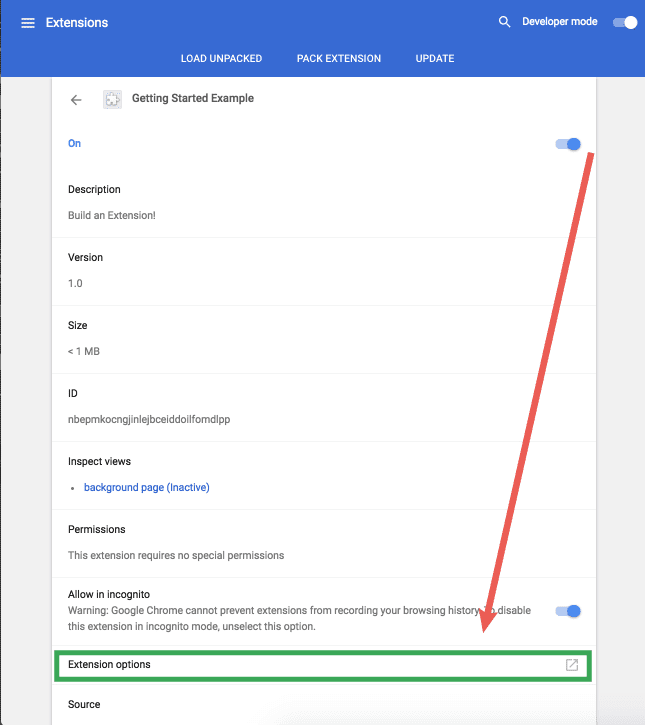The image size is (645, 726).
Task: Click the extension ID string
Action: point(149,419)
